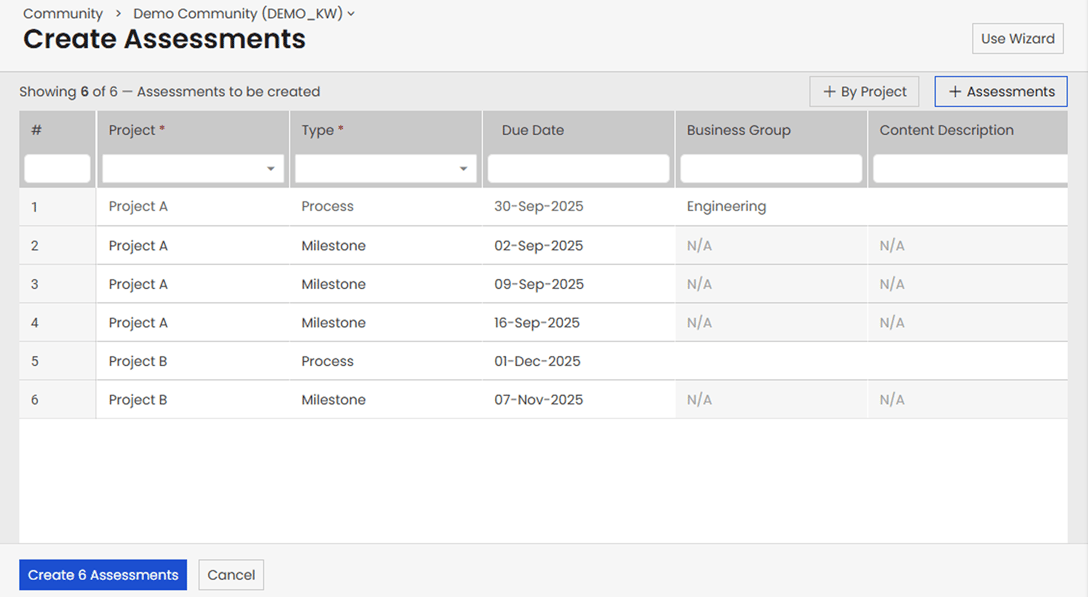This screenshot has width=1088, height=597.
Task: Click the Business Group column header
Action: click(x=738, y=131)
